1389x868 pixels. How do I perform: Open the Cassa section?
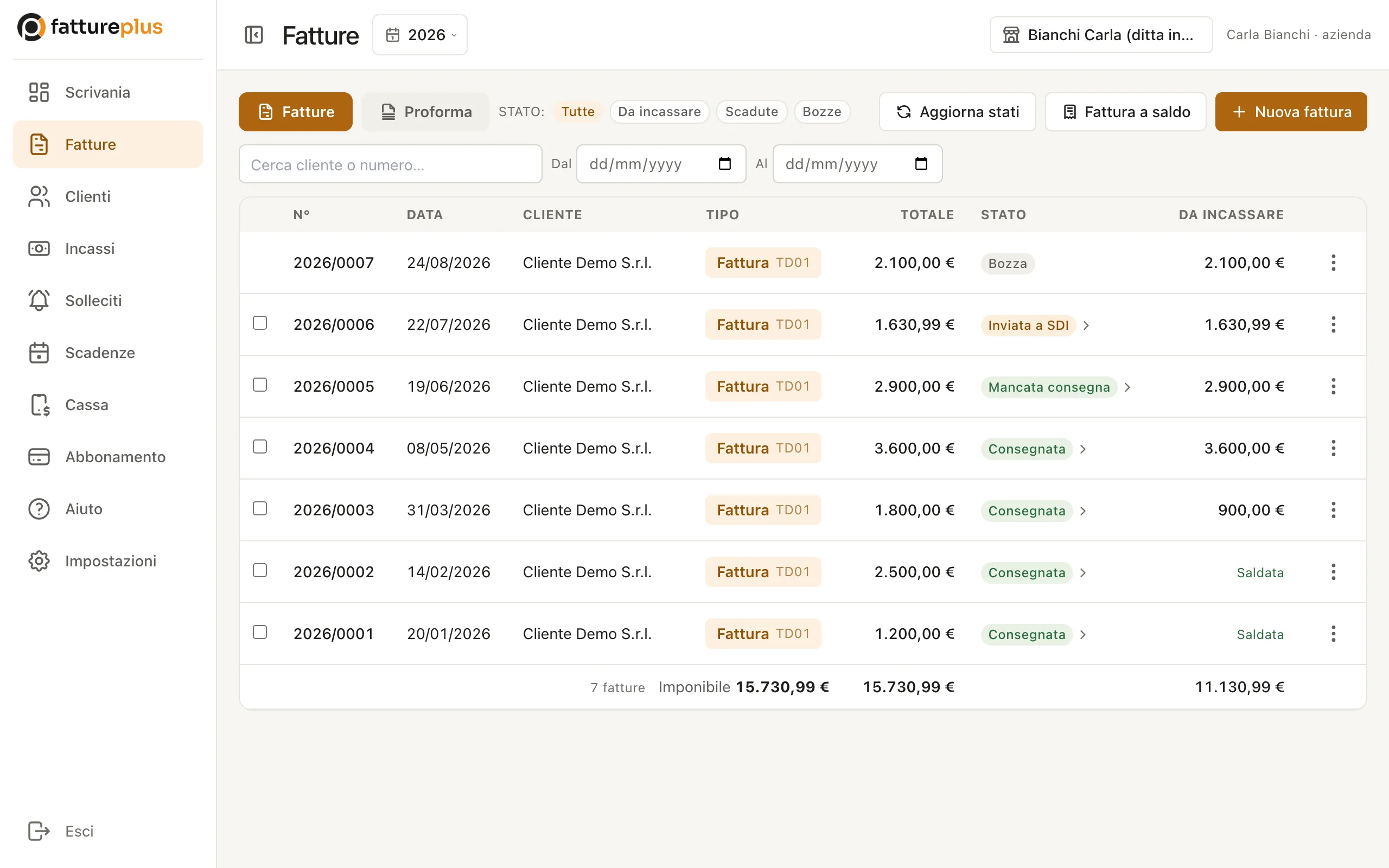click(108, 405)
